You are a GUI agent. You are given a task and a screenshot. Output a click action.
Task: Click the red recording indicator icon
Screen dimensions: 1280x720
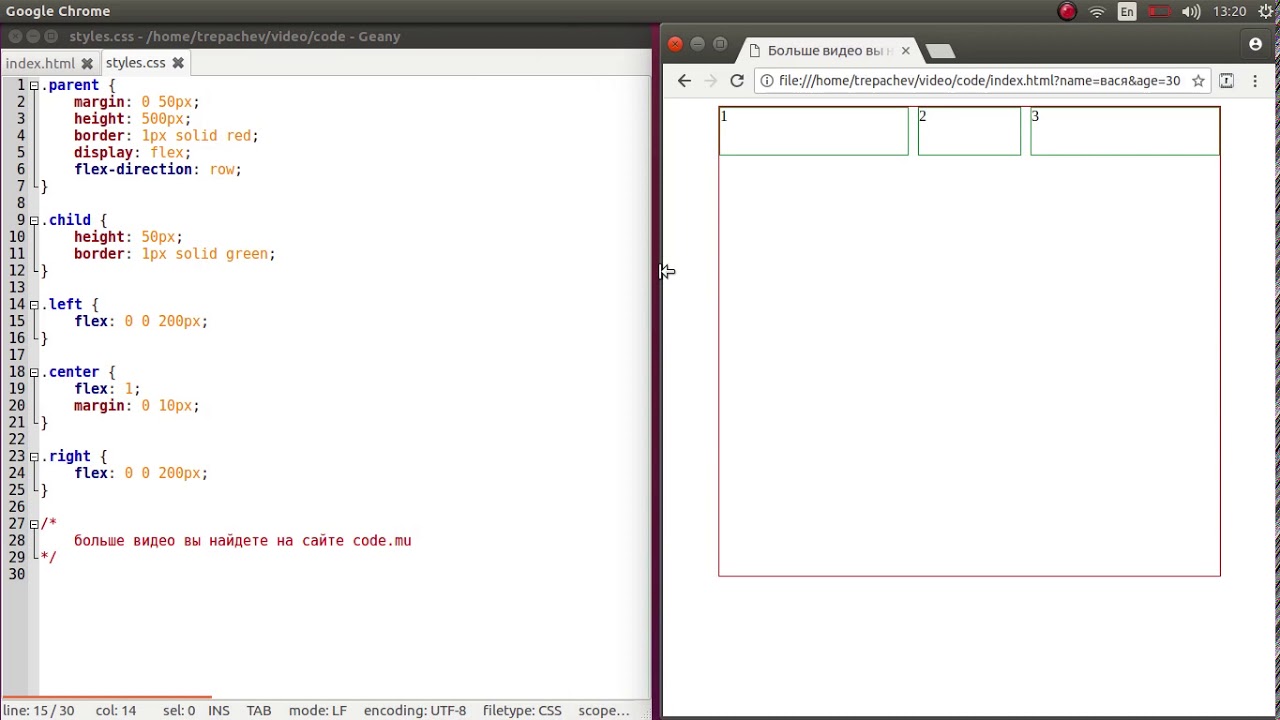coord(1067,12)
